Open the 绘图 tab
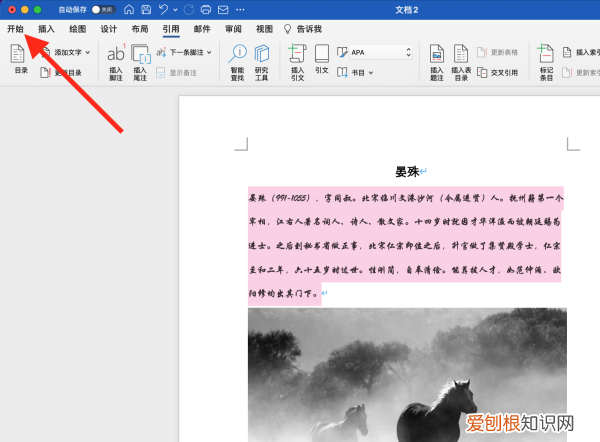Screen dimensions: 600x442 [77, 29]
